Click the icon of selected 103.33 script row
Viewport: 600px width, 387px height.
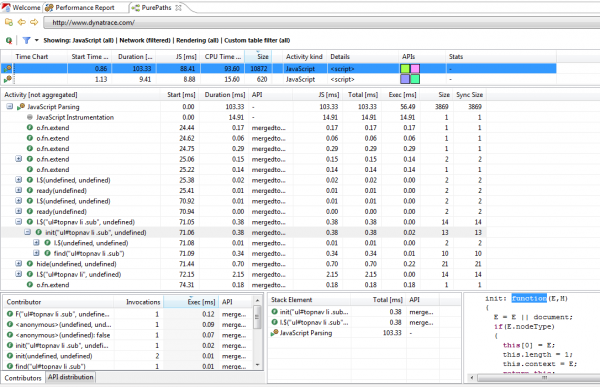point(7,69)
